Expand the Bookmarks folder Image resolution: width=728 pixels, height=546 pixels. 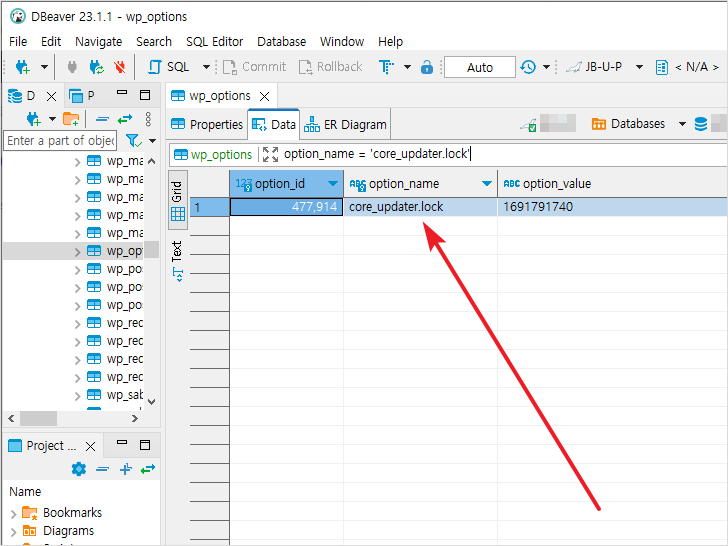click(13, 514)
